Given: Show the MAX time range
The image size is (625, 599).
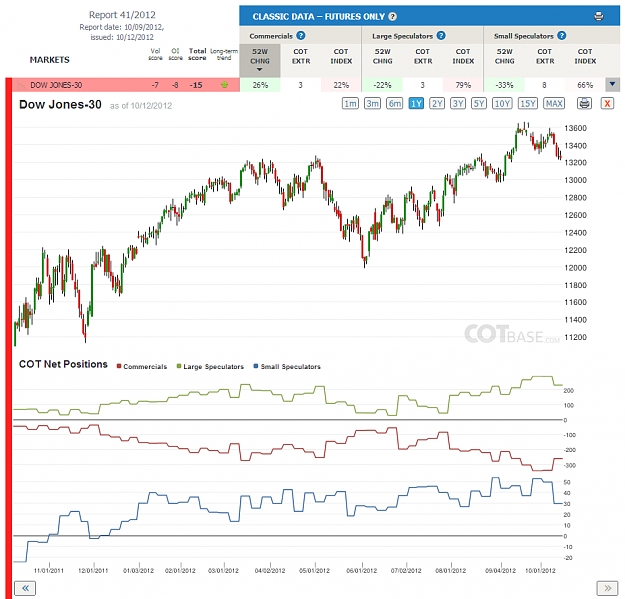Looking at the screenshot, I should tap(554, 104).
